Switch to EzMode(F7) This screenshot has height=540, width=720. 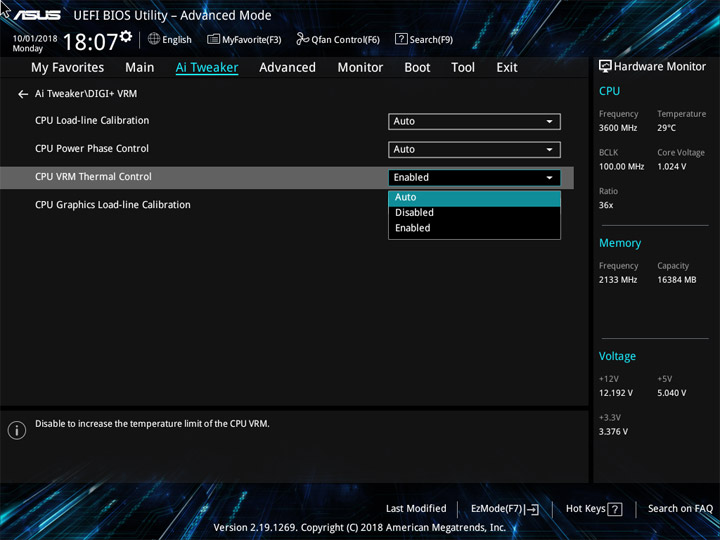[x=496, y=509]
